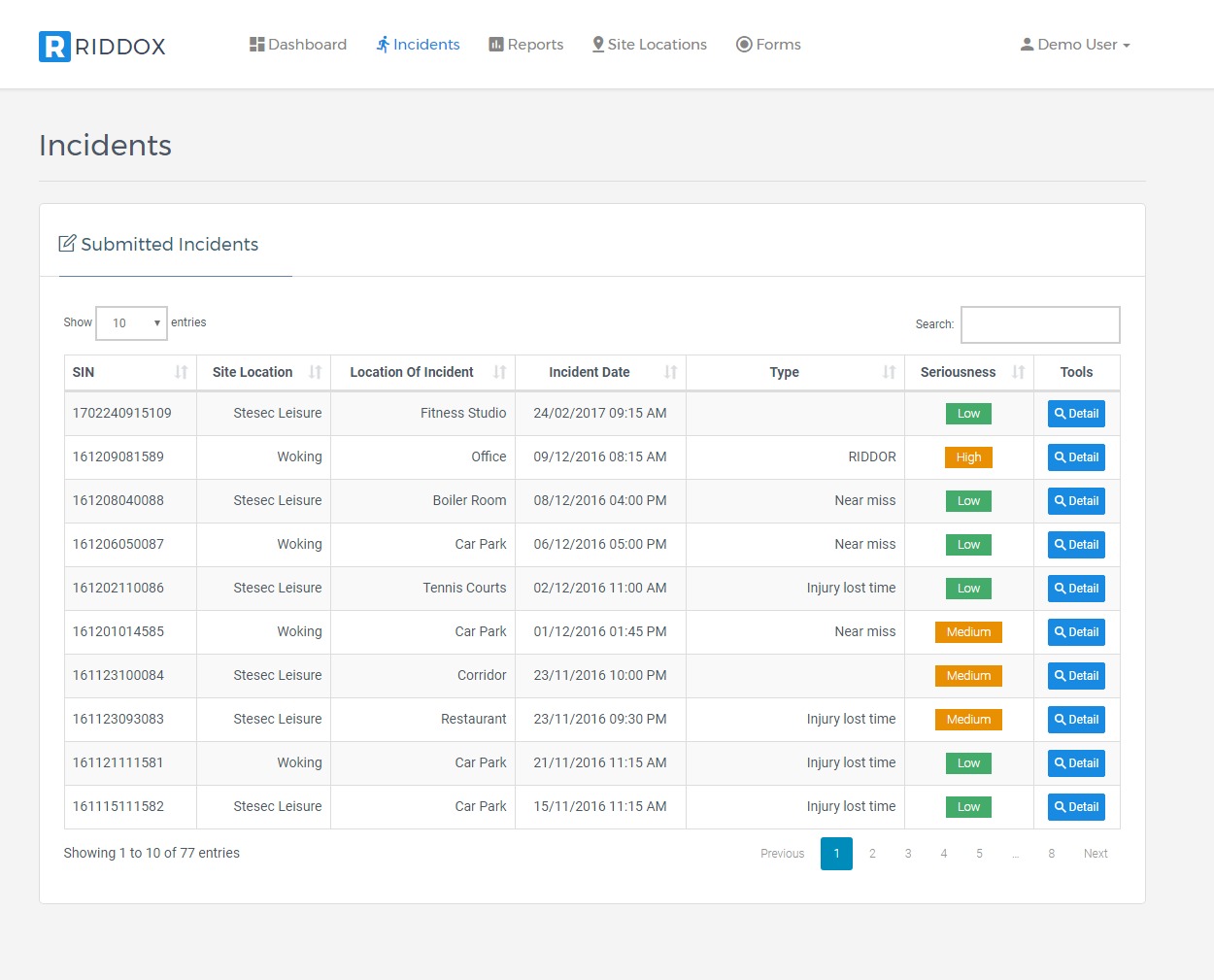The width and height of the screenshot is (1214, 980).
Task: Open Detail for incident 1702240915109
Action: pos(1076,414)
